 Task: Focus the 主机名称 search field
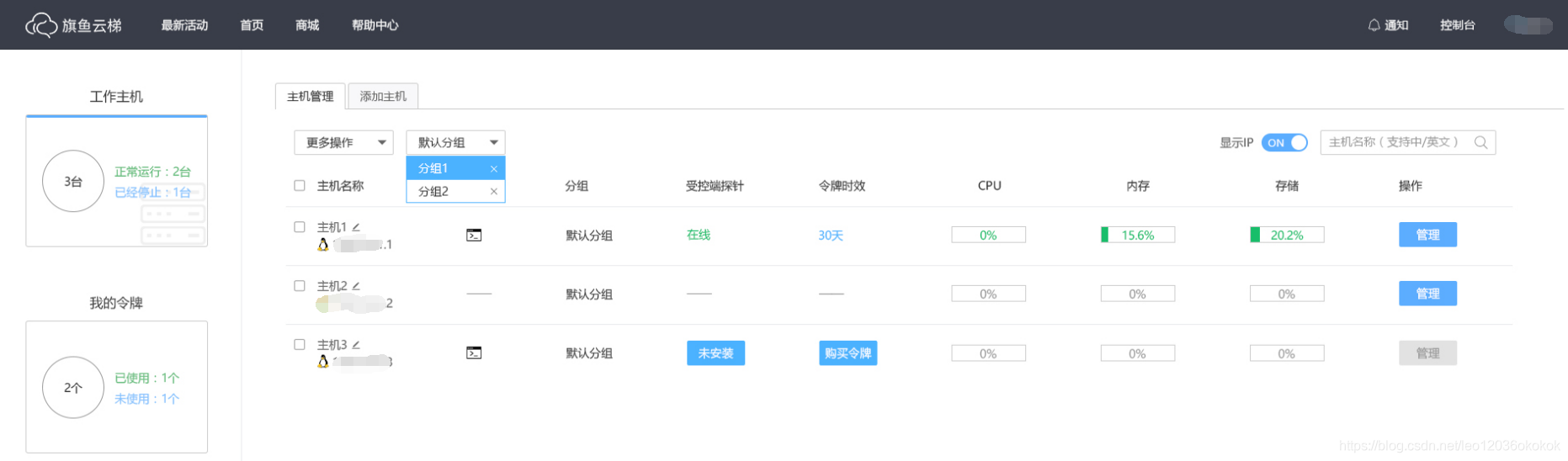coord(1407,142)
